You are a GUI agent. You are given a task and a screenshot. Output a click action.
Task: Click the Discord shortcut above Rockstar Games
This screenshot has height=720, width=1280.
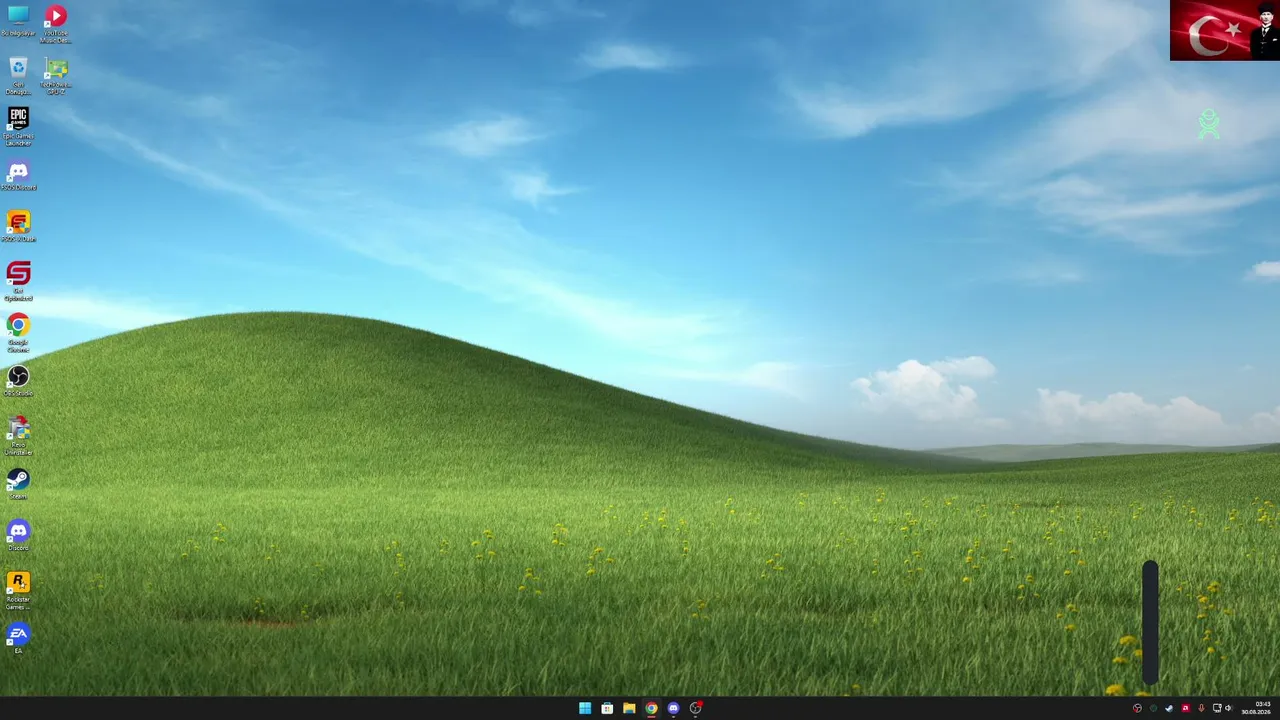point(18,535)
